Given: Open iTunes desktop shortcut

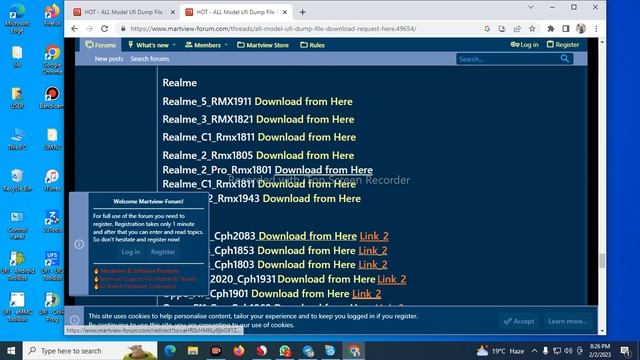Looking at the screenshot, I should [52, 180].
